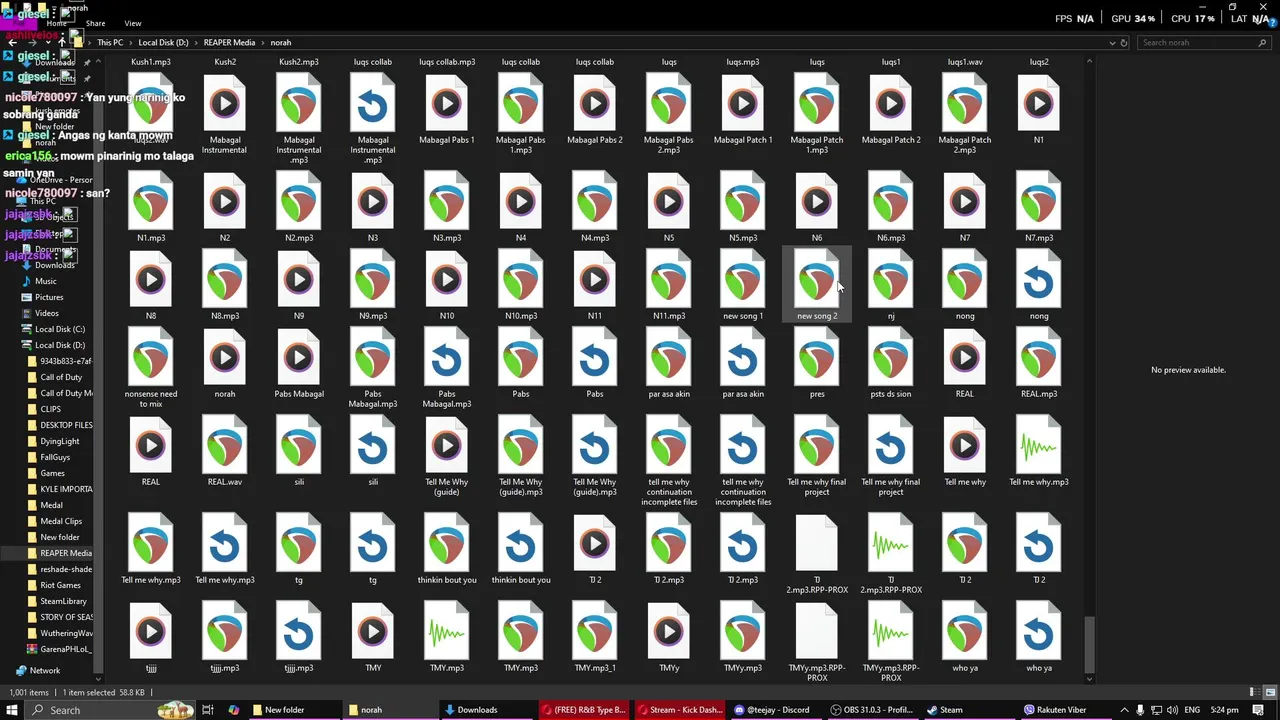This screenshot has width=1280, height=720.
Task: Open the DyingLight folder in navigation pane
Action: 60,441
